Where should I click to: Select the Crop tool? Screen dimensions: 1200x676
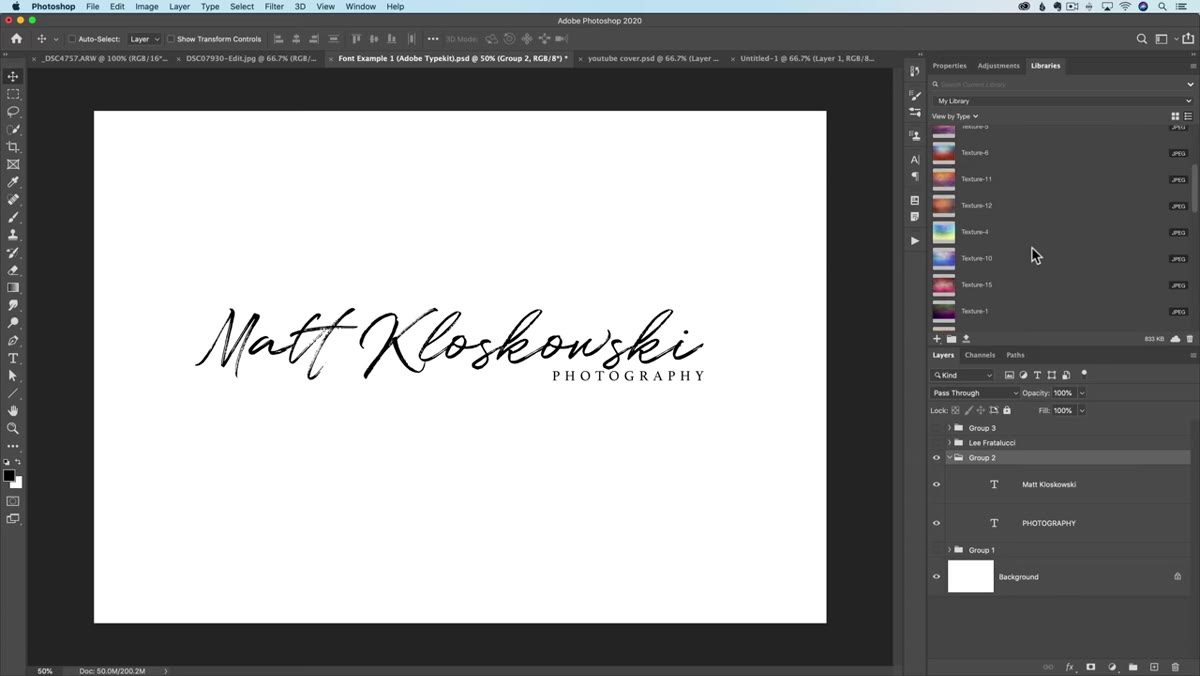pos(13,147)
